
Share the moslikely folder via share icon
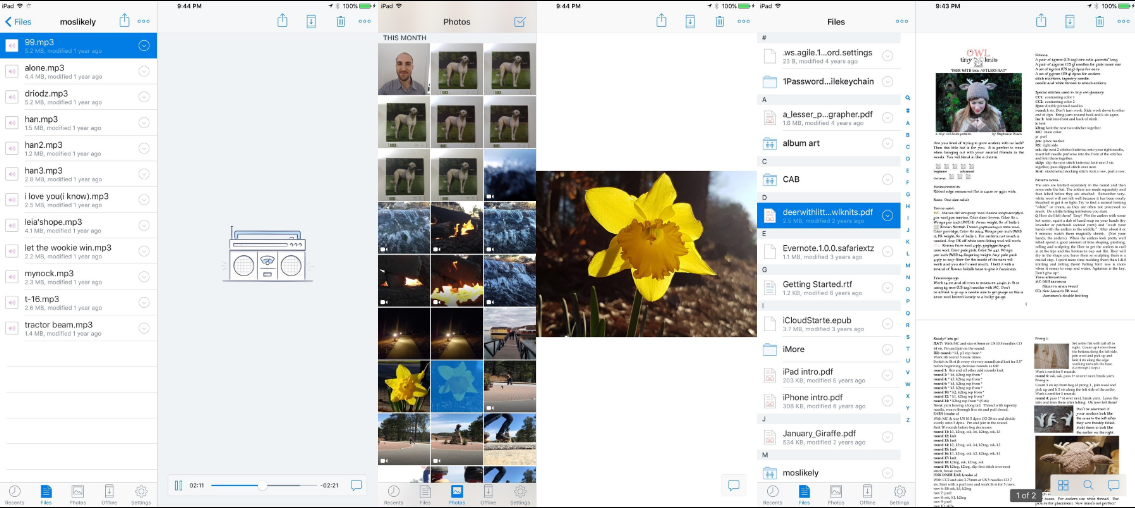(x=125, y=21)
